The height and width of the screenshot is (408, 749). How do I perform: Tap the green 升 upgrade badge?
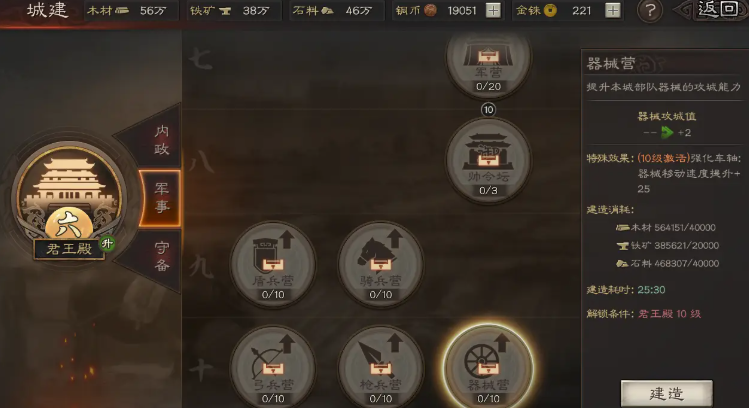(x=107, y=244)
